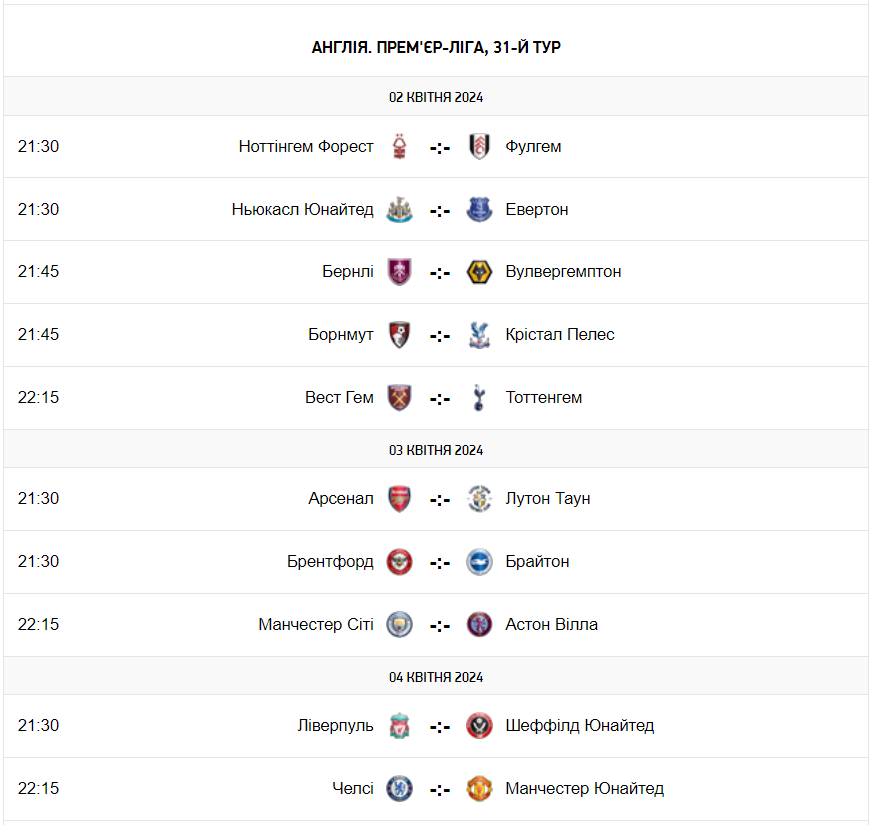The width and height of the screenshot is (872, 825).
Task: Open the Борнмут team link
Action: (341, 334)
